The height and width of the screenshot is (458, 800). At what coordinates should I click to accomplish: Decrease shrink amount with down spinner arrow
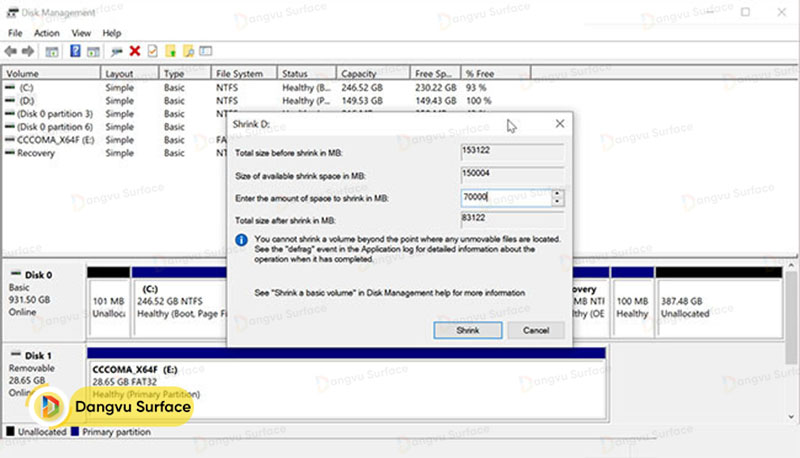pos(558,202)
